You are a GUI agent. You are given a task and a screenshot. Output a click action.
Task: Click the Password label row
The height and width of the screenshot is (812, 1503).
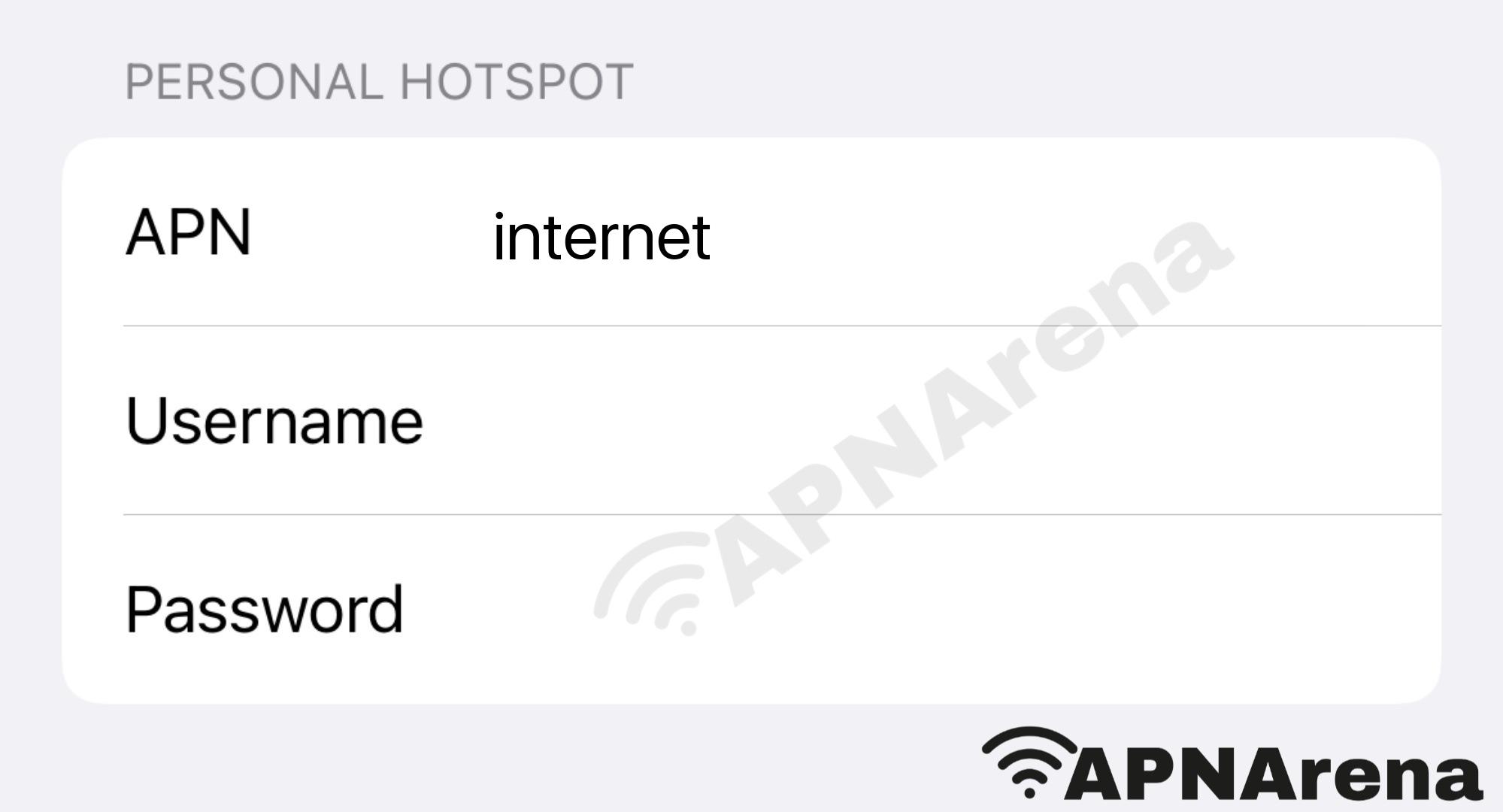[752, 615]
